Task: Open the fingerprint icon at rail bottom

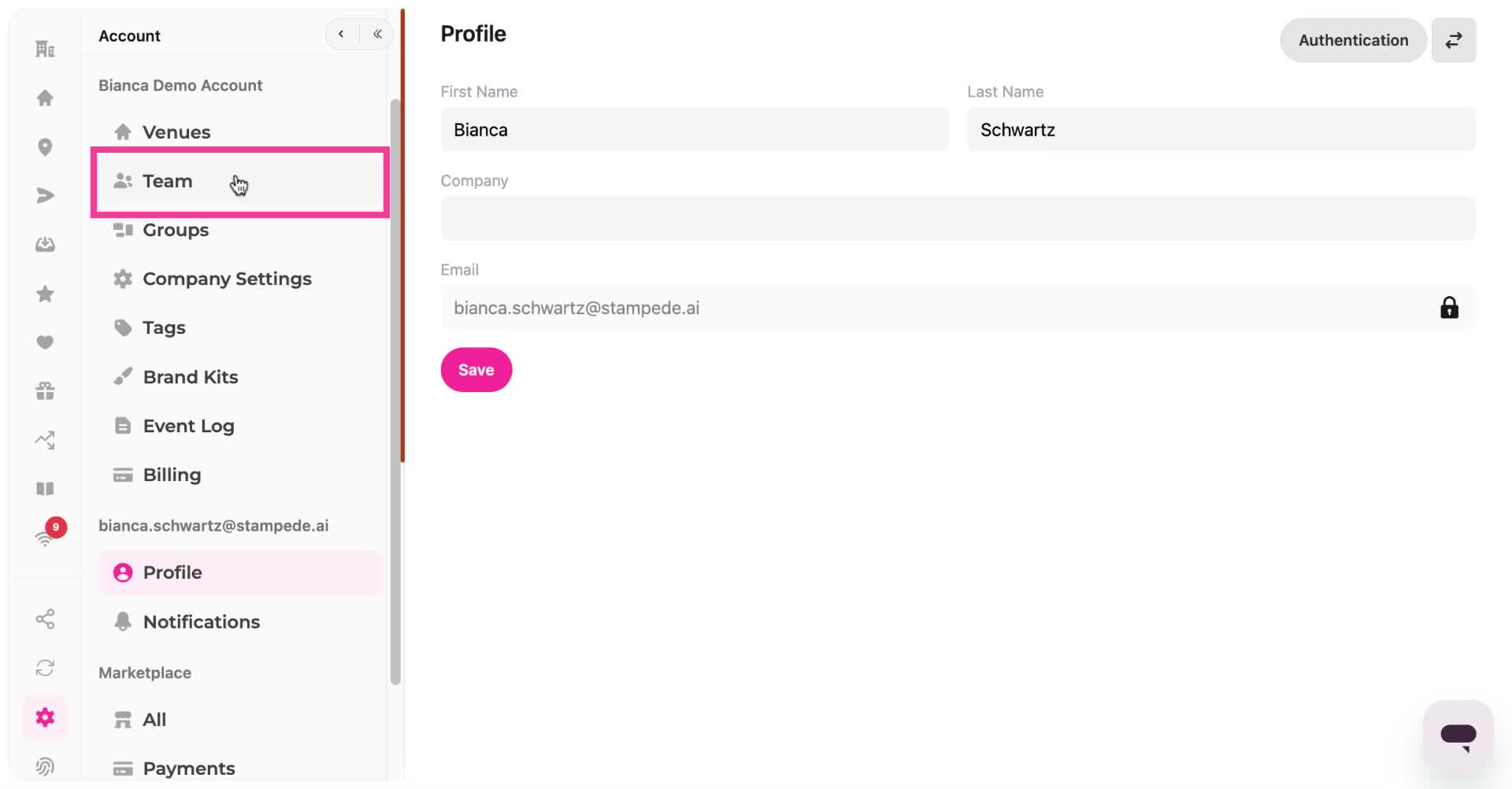Action: (45, 766)
